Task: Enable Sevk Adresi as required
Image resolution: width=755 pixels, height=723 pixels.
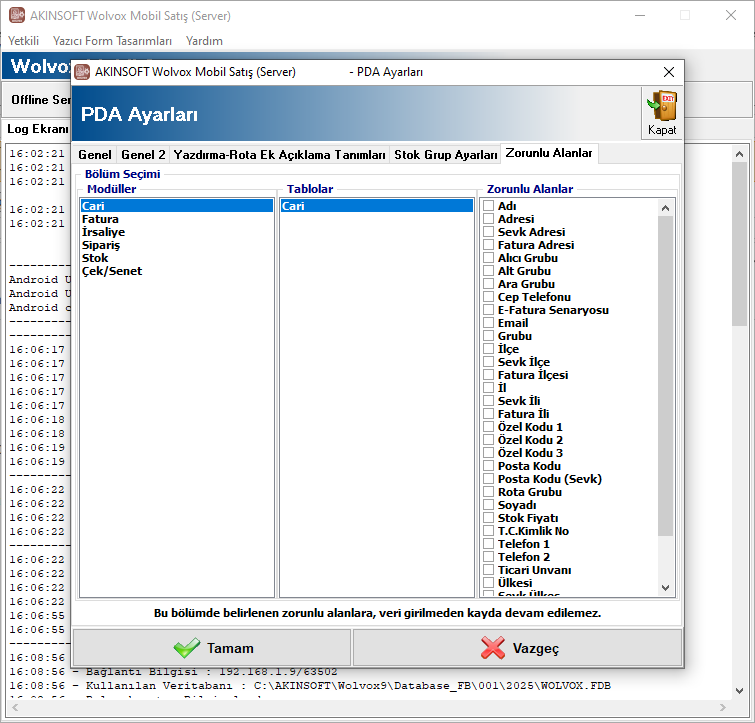Action: click(x=488, y=232)
